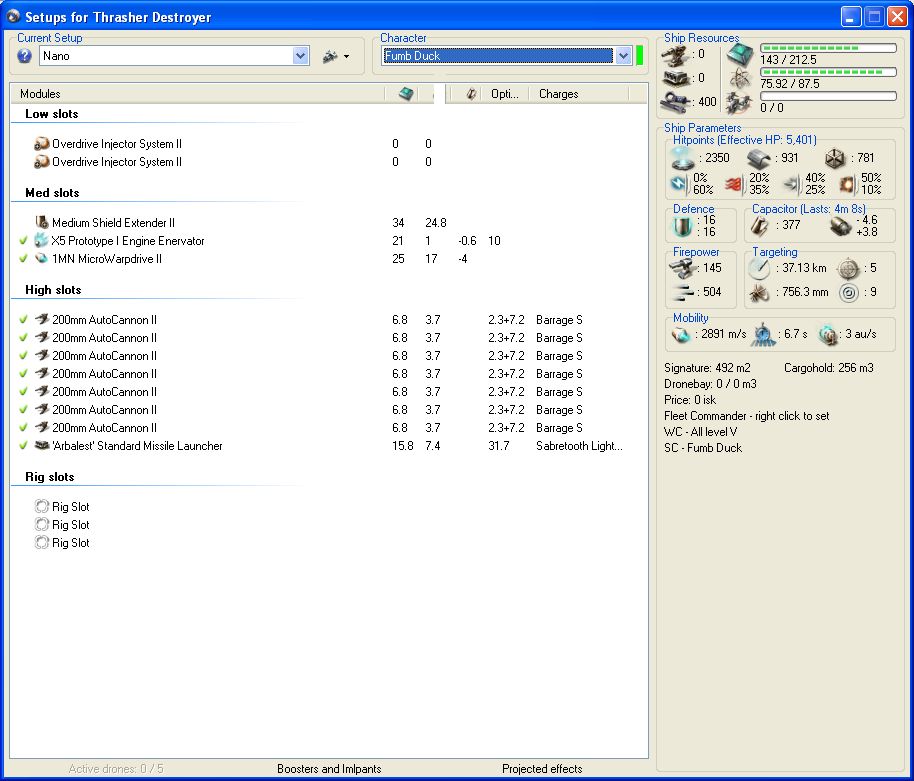Screen dimensions: 914x781
Task: Click the CPU usage bar 143 / 212.5
Action: tap(828, 48)
